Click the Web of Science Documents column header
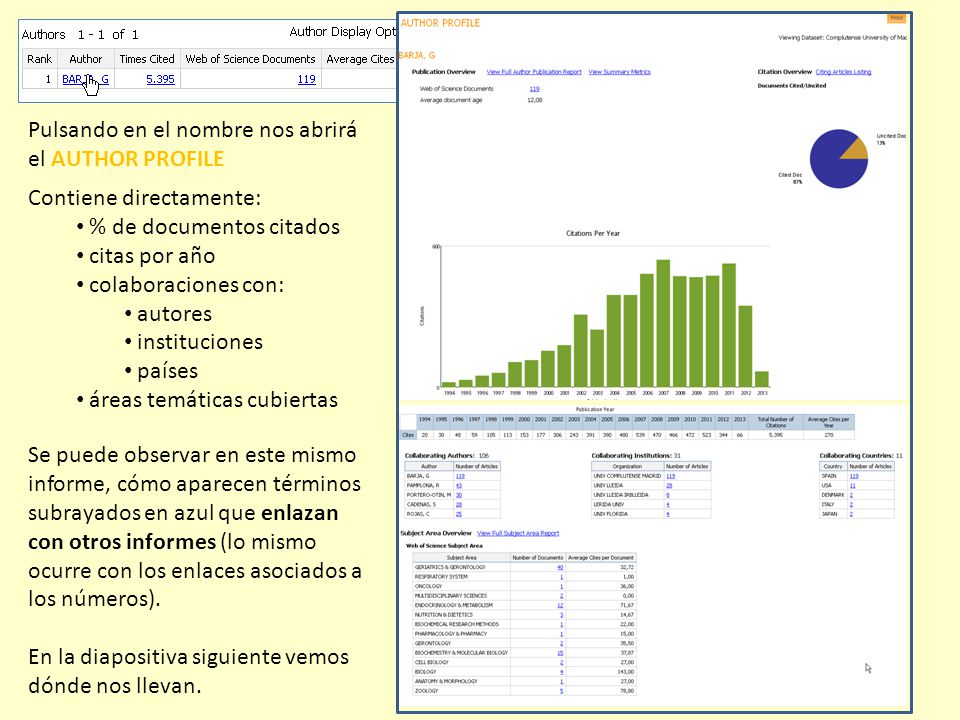The height and width of the screenshot is (720, 960). tap(250, 59)
